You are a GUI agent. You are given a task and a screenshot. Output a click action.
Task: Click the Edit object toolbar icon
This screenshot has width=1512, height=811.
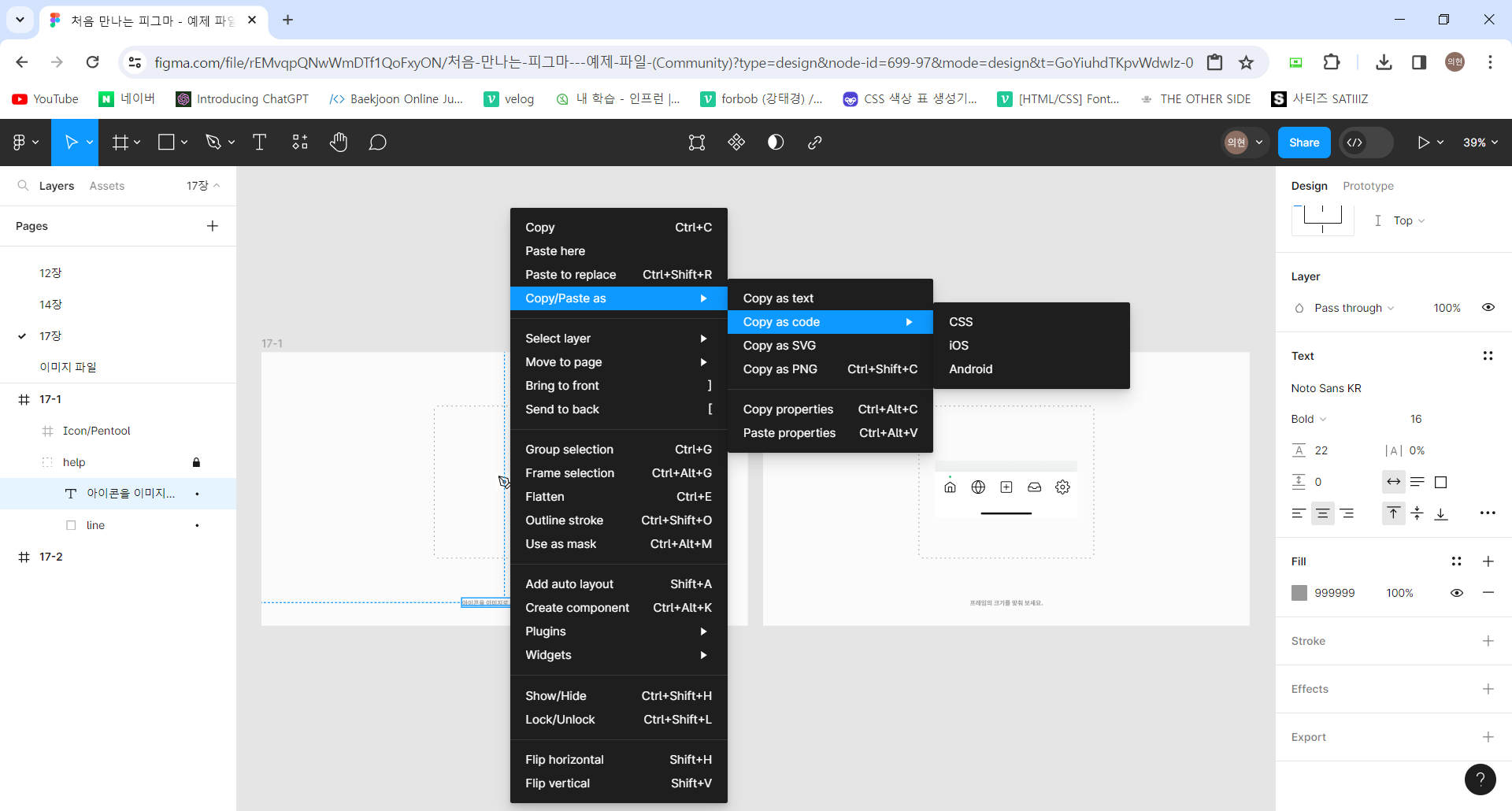click(697, 143)
